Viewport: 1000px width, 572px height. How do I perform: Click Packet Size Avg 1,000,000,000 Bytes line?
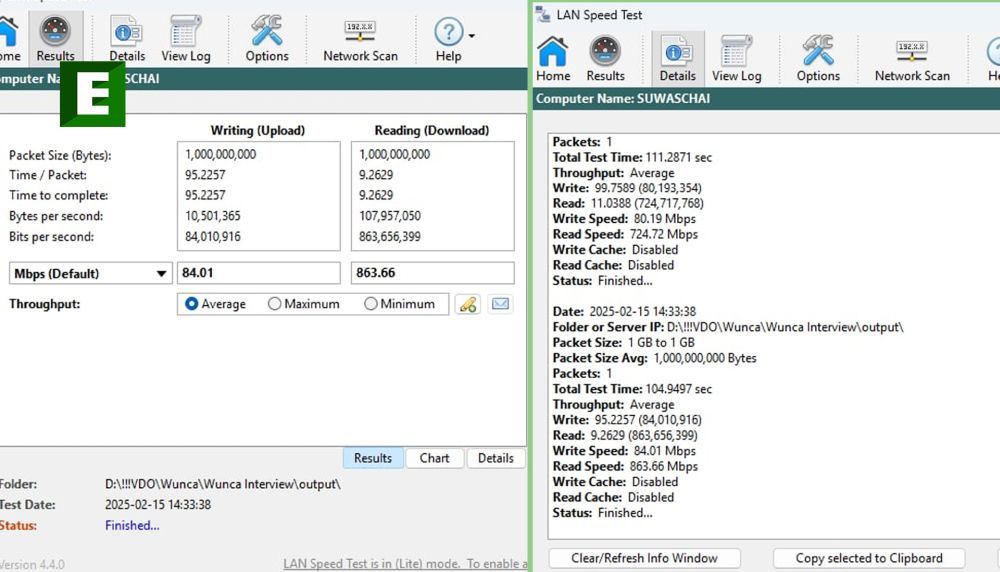654,358
